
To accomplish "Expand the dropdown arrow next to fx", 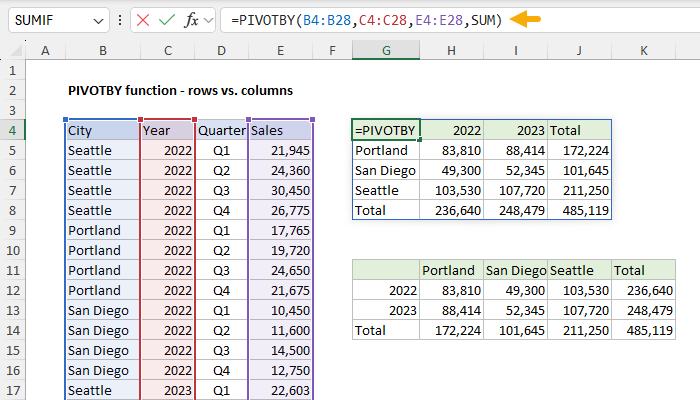I will coord(208,20).
